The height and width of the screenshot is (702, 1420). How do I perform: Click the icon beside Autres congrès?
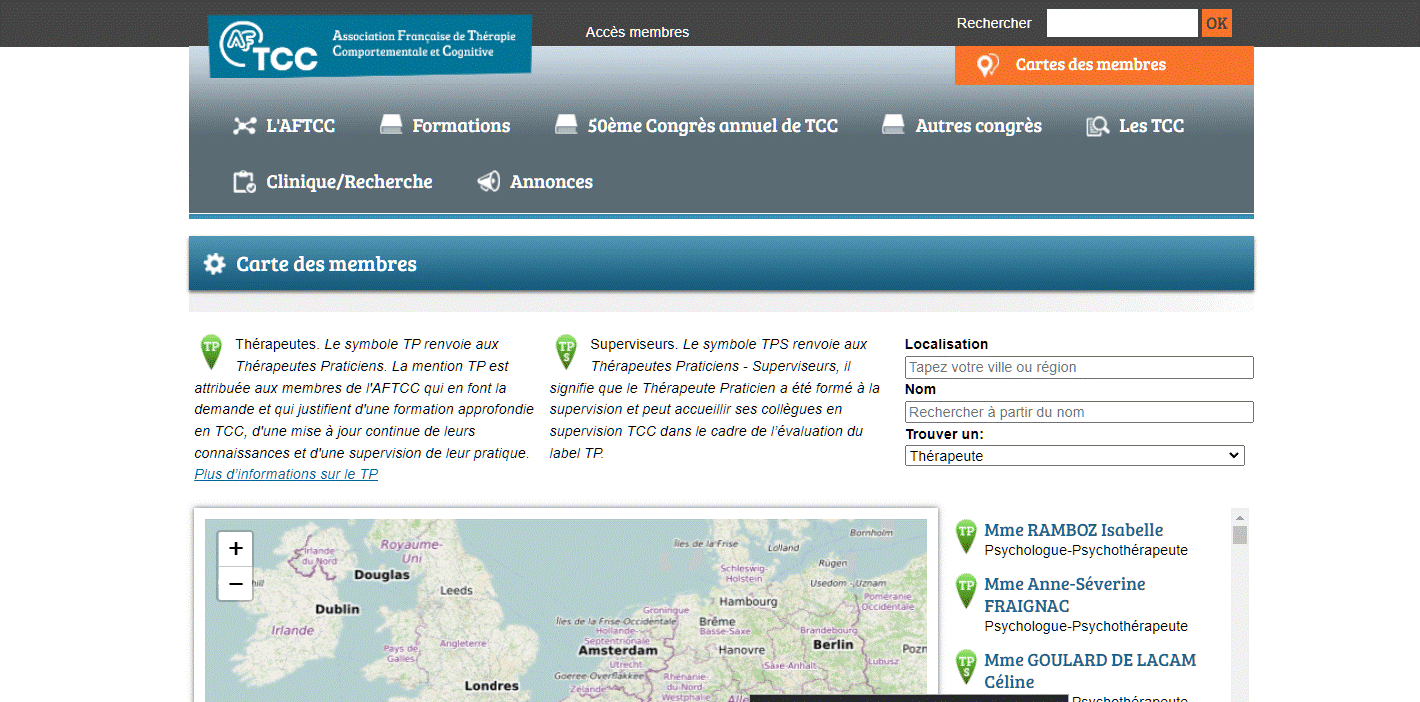[893, 125]
